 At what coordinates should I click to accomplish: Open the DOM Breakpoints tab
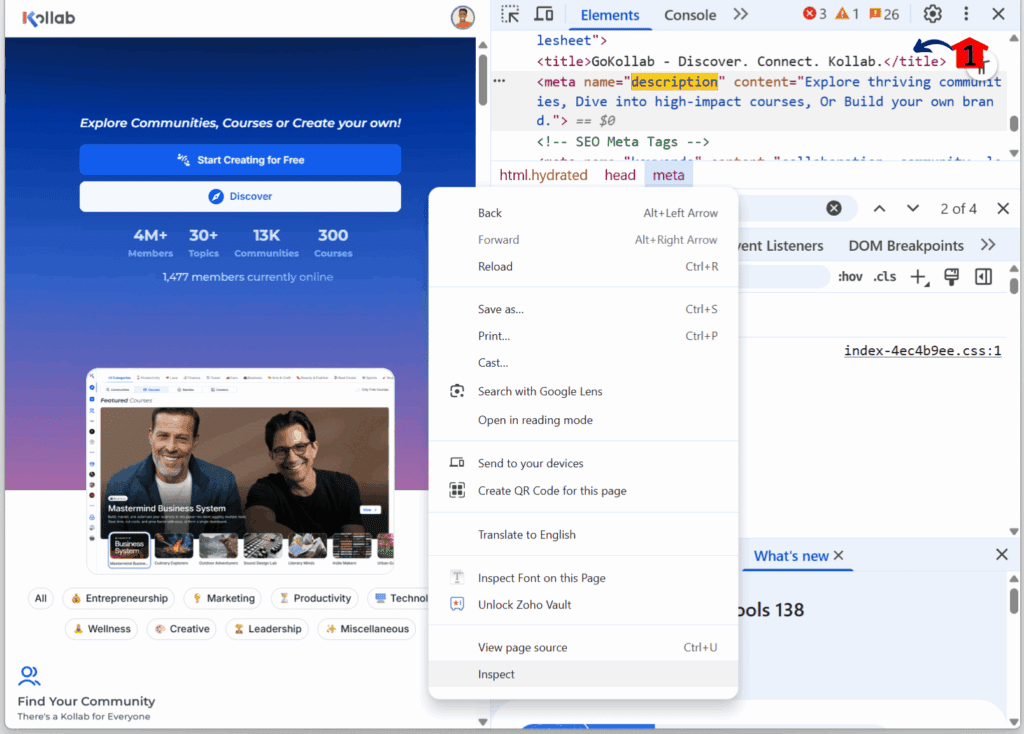(906, 246)
